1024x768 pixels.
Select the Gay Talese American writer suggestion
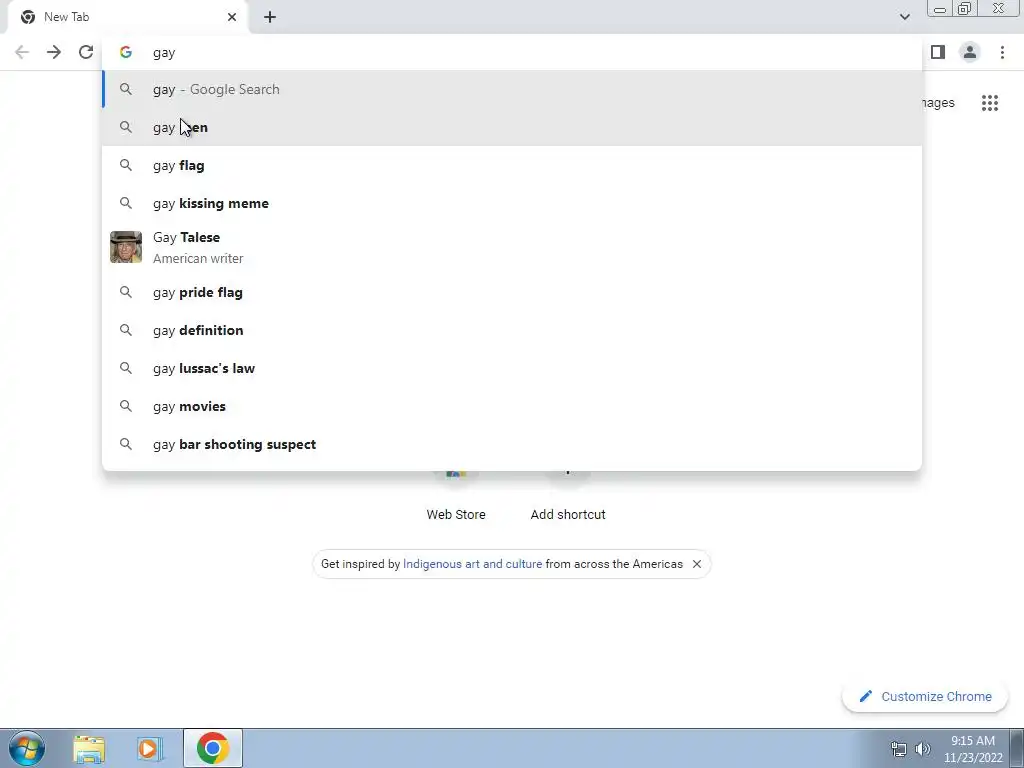512,248
